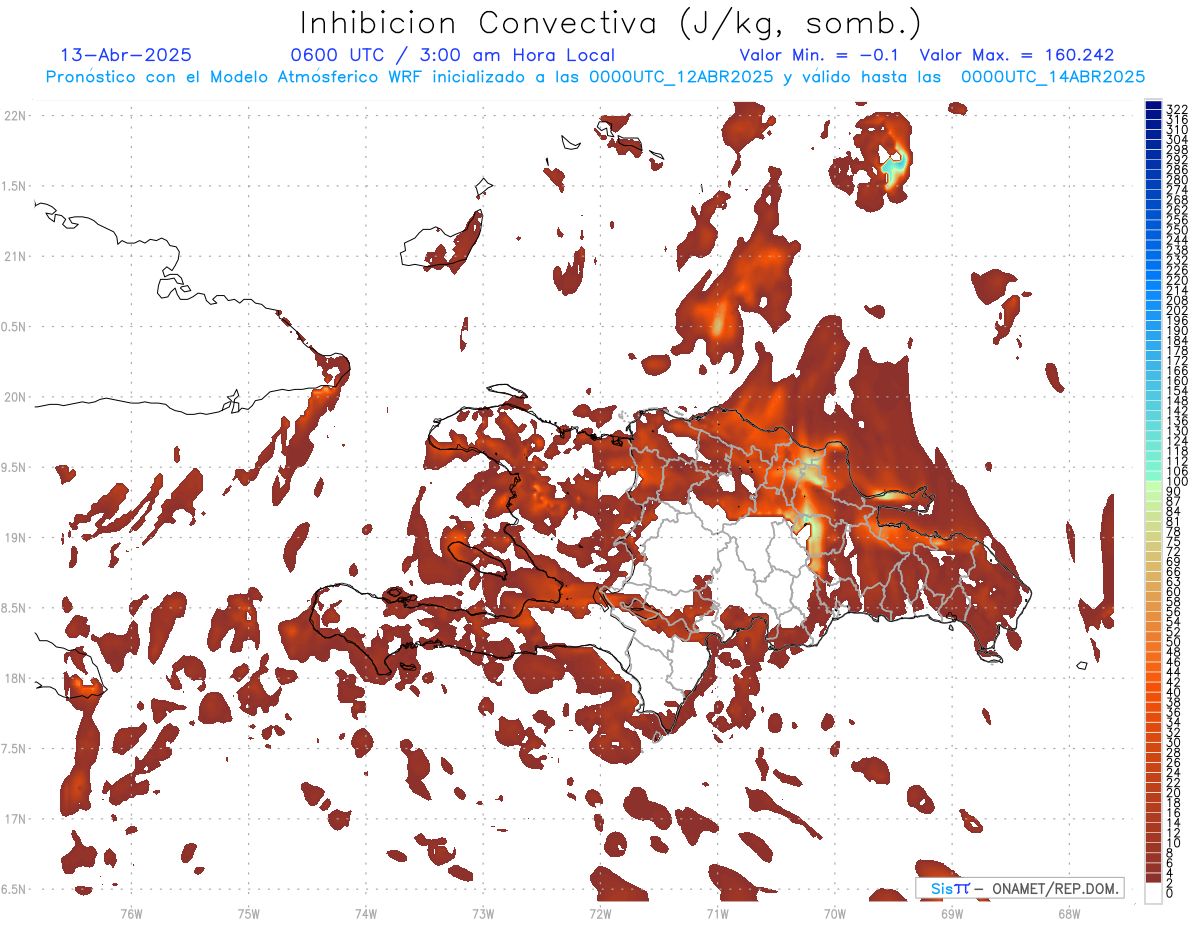
Task: Click the '74W' longitude label
Action: [366, 913]
